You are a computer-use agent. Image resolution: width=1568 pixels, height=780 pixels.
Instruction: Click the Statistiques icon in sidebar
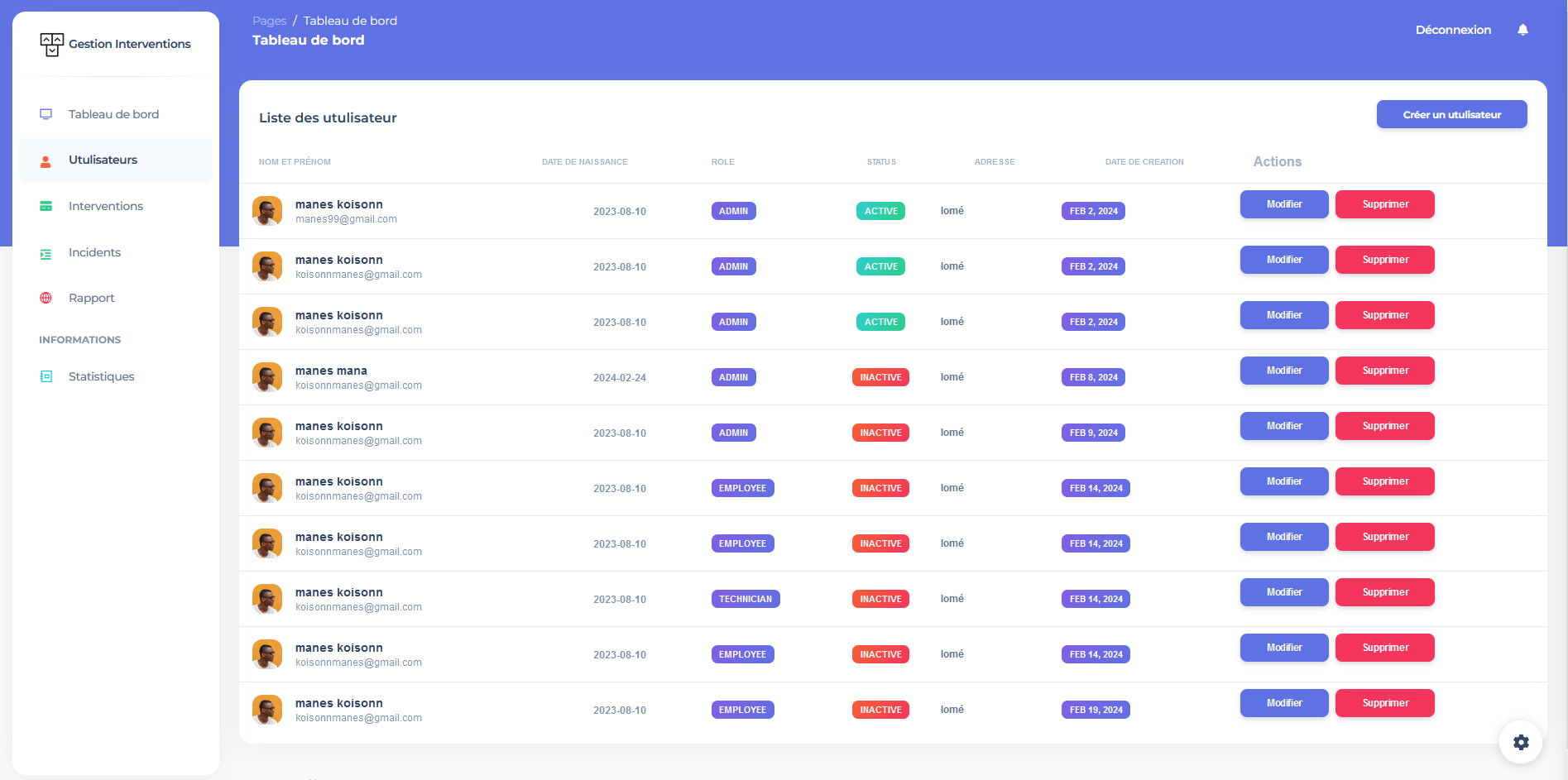tap(46, 376)
